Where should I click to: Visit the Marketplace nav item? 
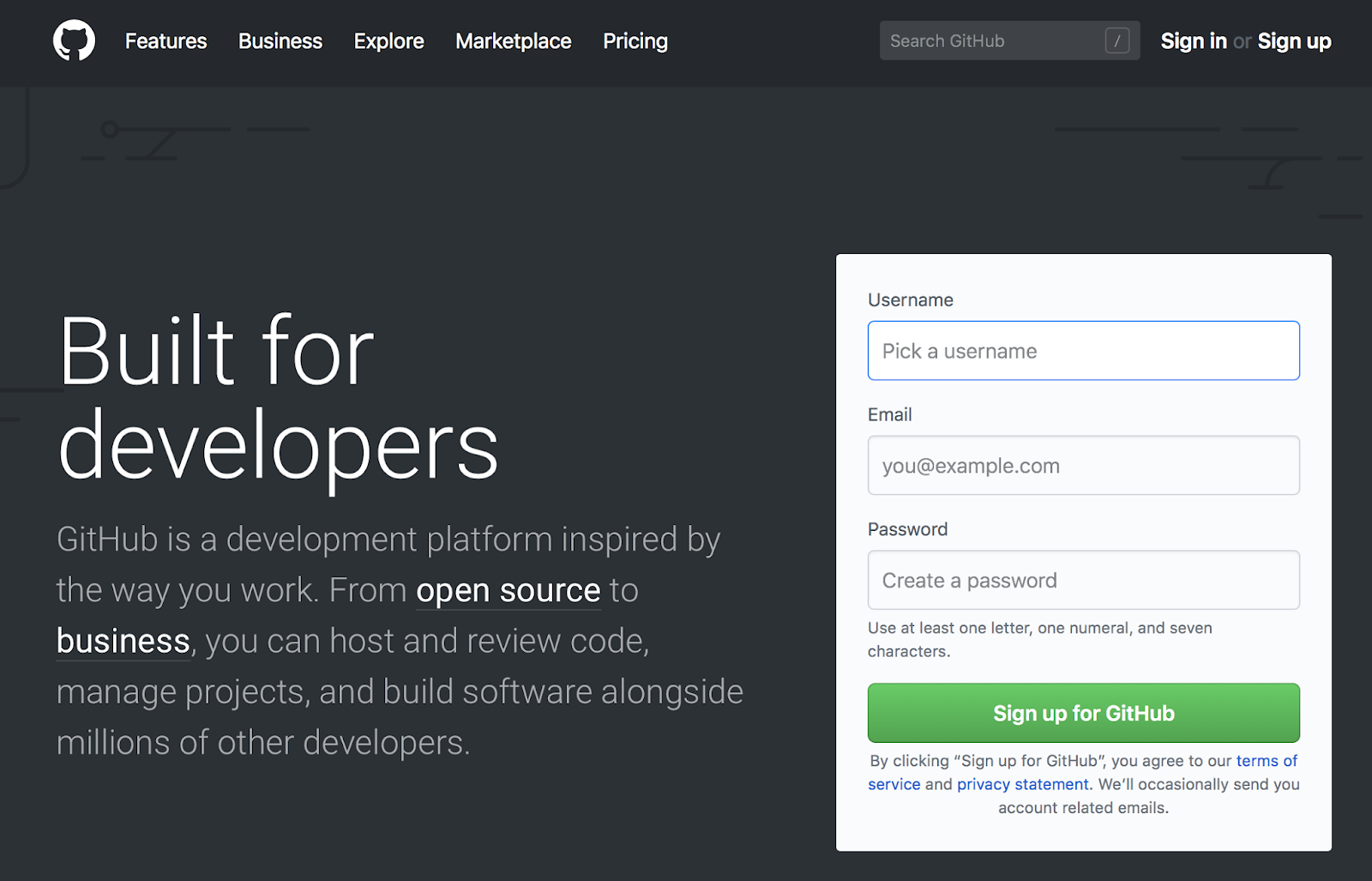coord(513,41)
